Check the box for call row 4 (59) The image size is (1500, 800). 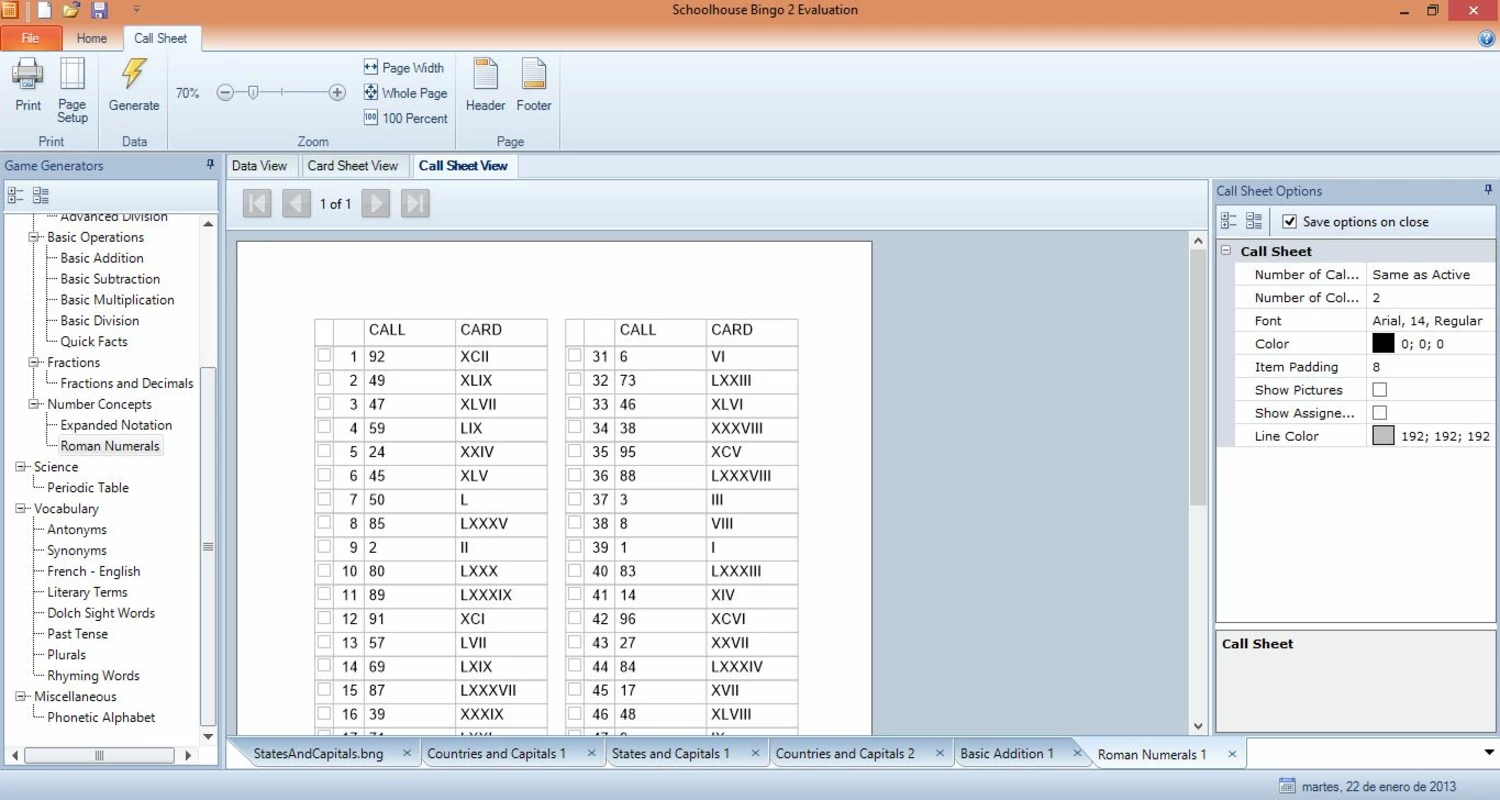point(324,427)
